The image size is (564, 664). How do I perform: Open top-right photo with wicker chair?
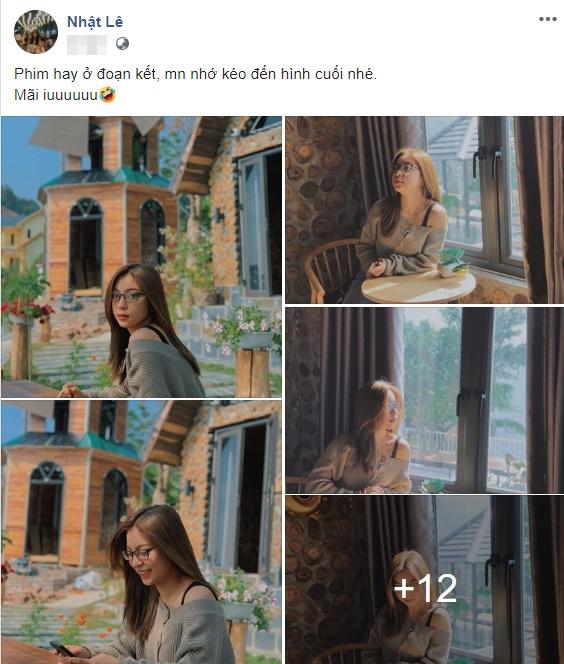tap(424, 210)
